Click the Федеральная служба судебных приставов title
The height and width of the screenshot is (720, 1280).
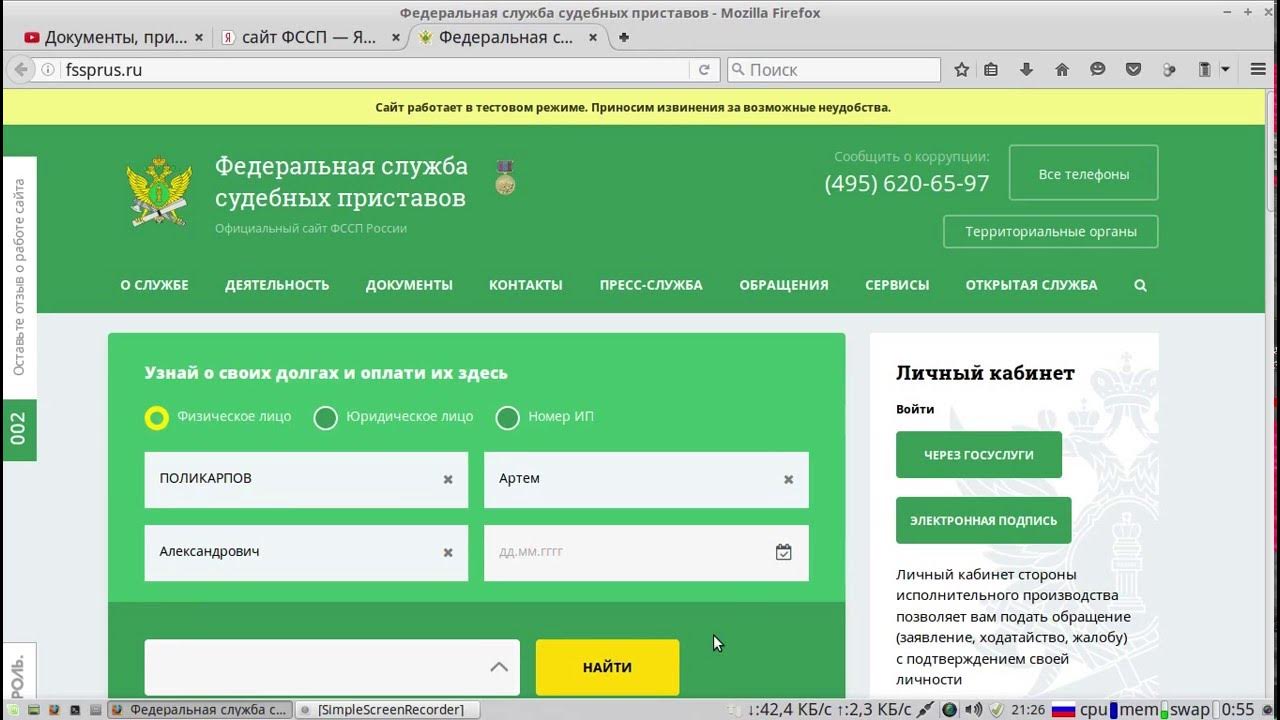(341, 181)
